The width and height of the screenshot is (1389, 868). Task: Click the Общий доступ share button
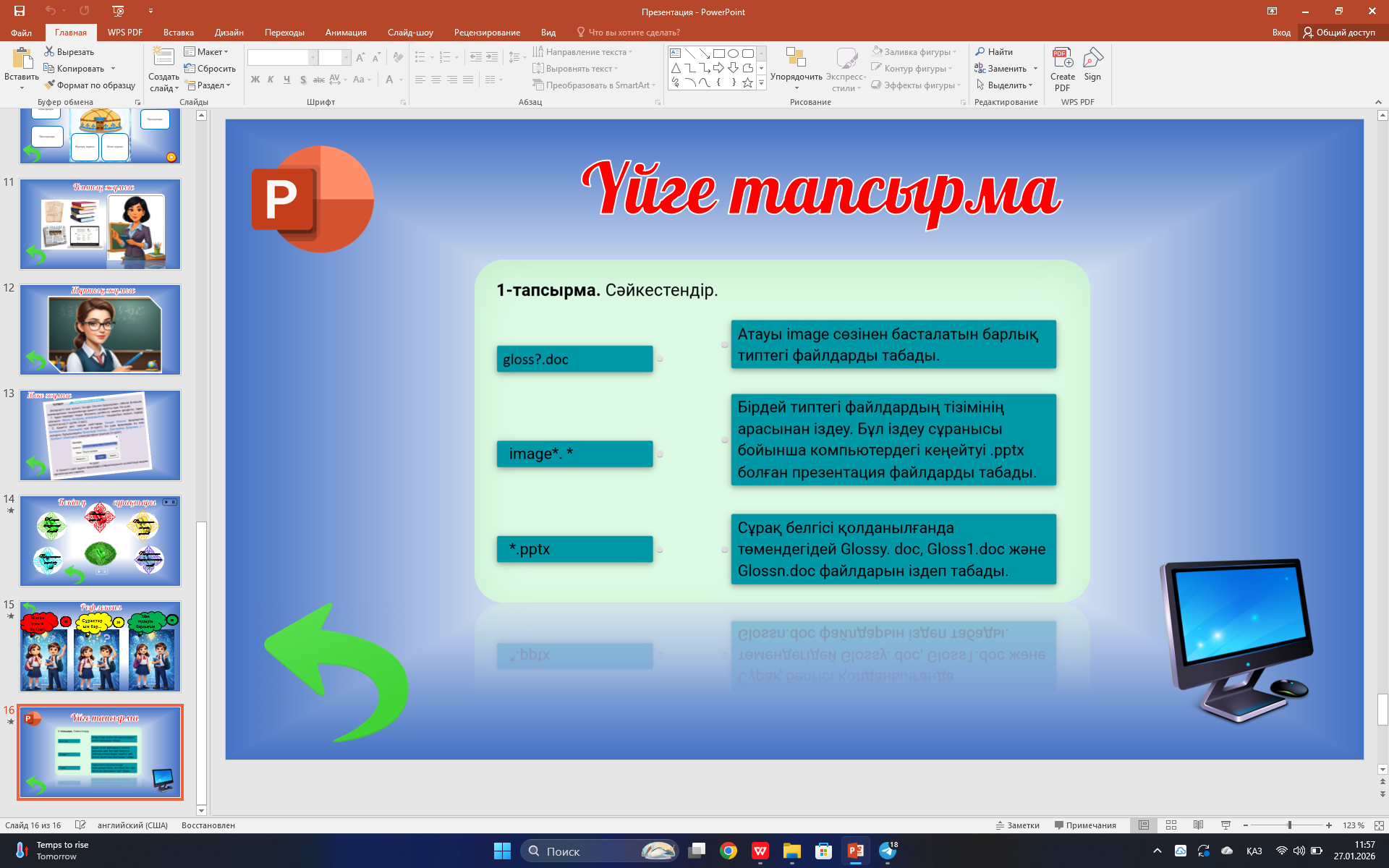pyautogui.click(x=1339, y=32)
